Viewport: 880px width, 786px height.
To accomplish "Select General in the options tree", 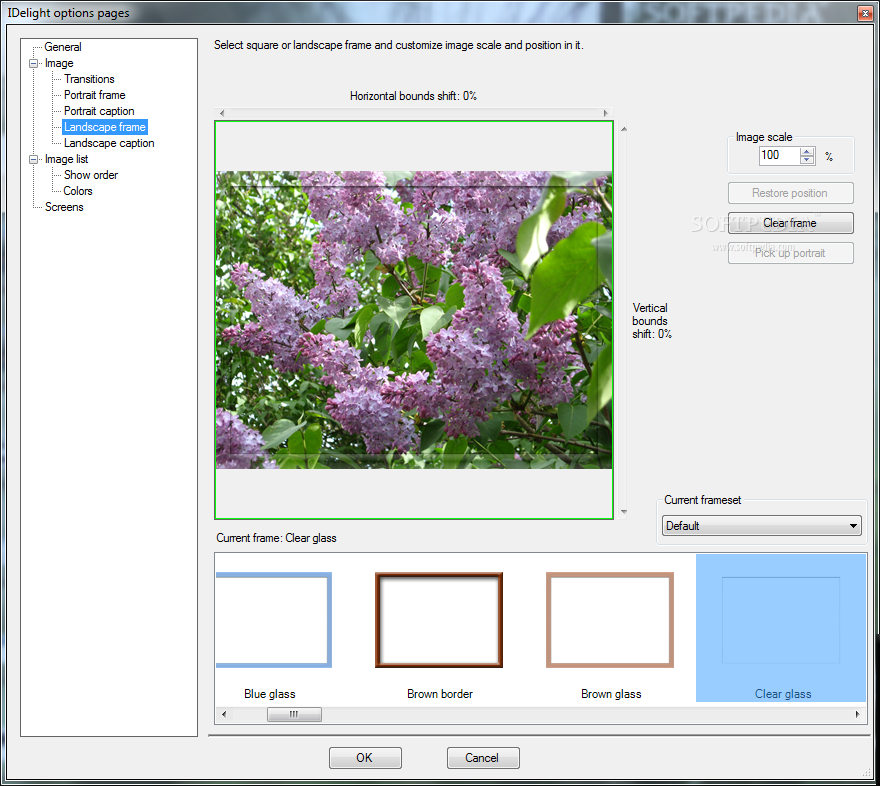I will coord(63,47).
